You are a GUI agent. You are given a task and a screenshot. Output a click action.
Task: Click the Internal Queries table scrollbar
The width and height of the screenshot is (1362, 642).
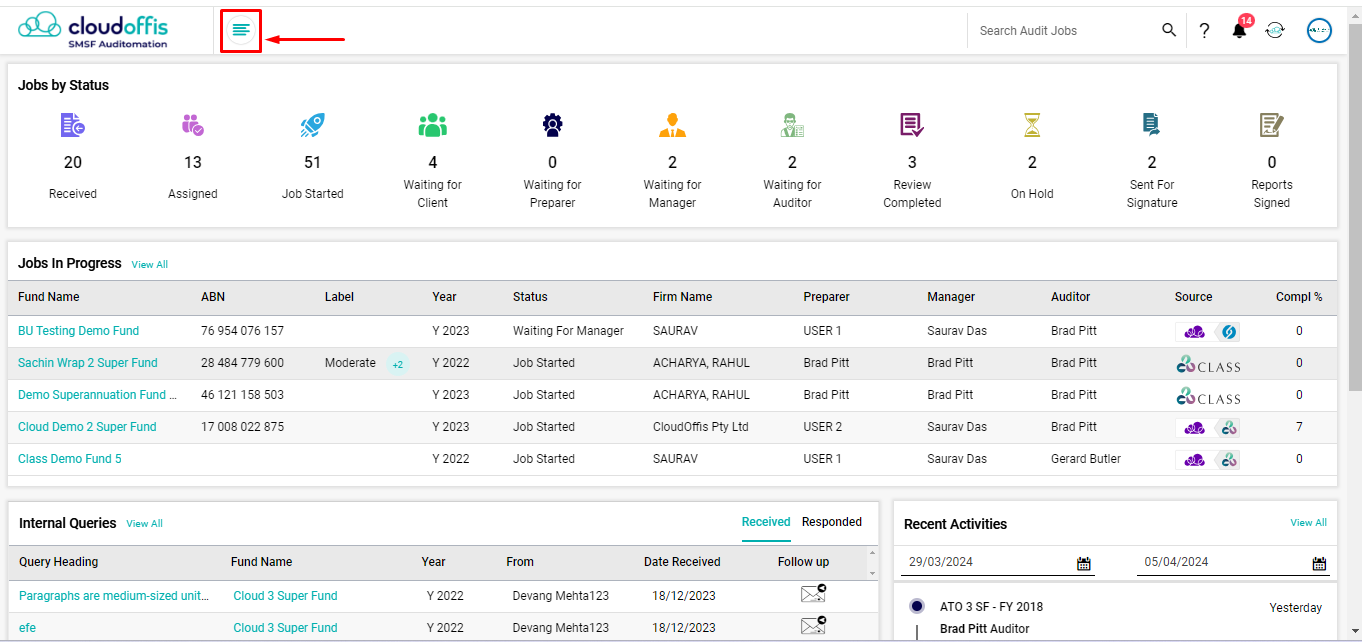[873, 563]
